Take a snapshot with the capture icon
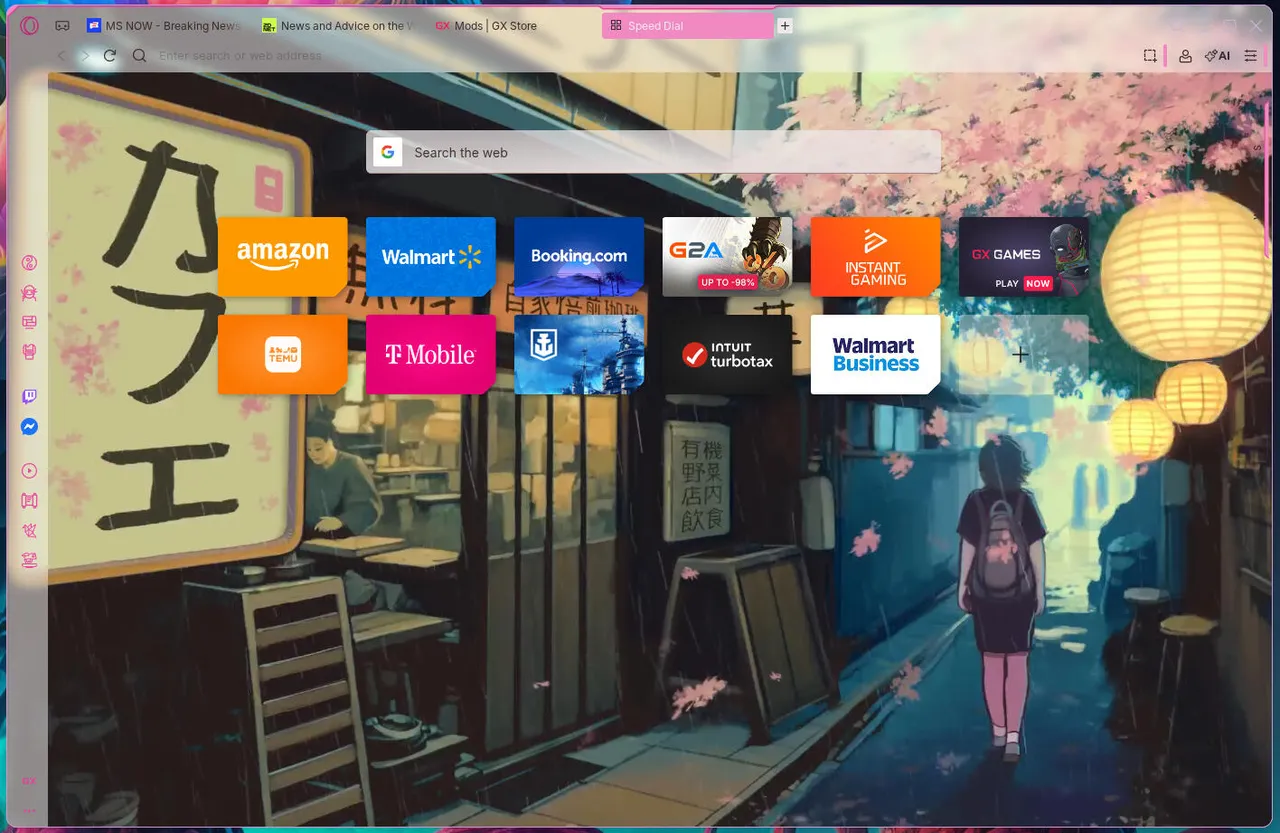The height and width of the screenshot is (833, 1280). click(x=1150, y=56)
